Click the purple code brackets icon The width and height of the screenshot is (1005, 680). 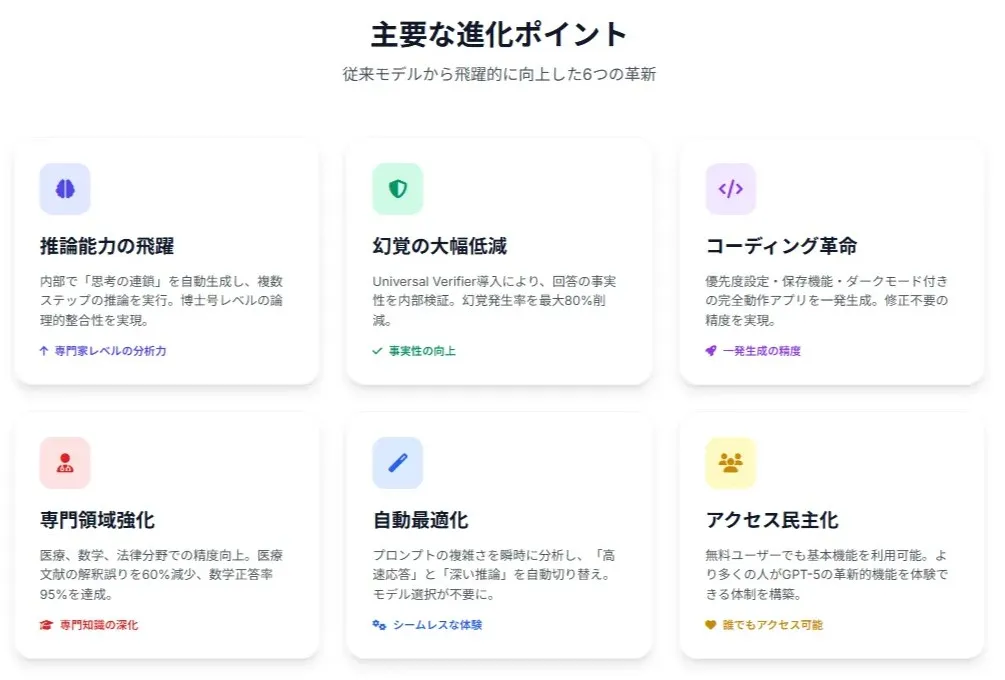(731, 189)
